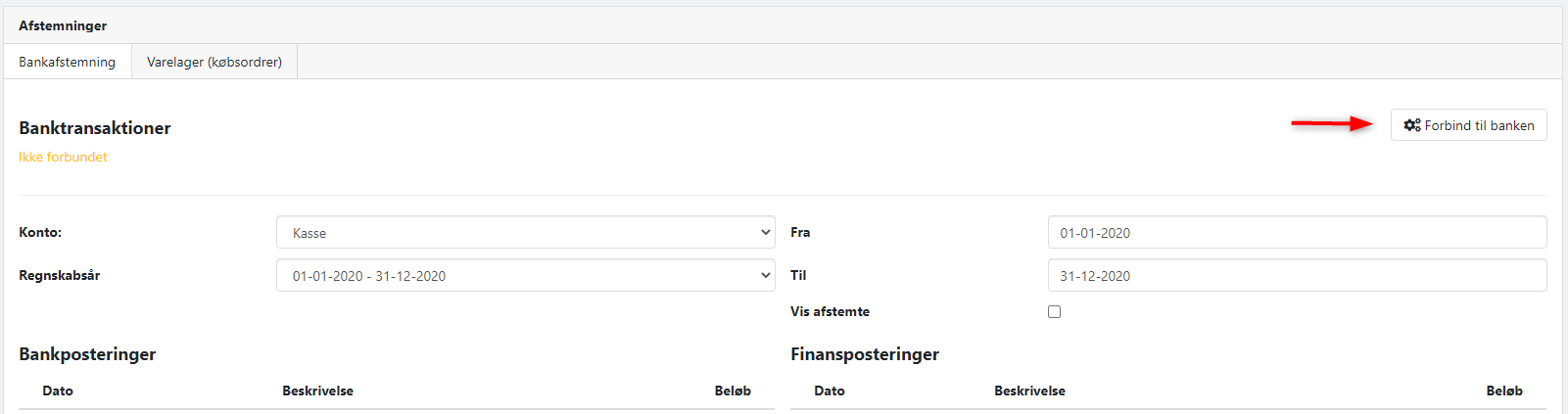The height and width of the screenshot is (414, 1568).
Task: Click the Afstemninger panel header
Action: click(63, 25)
